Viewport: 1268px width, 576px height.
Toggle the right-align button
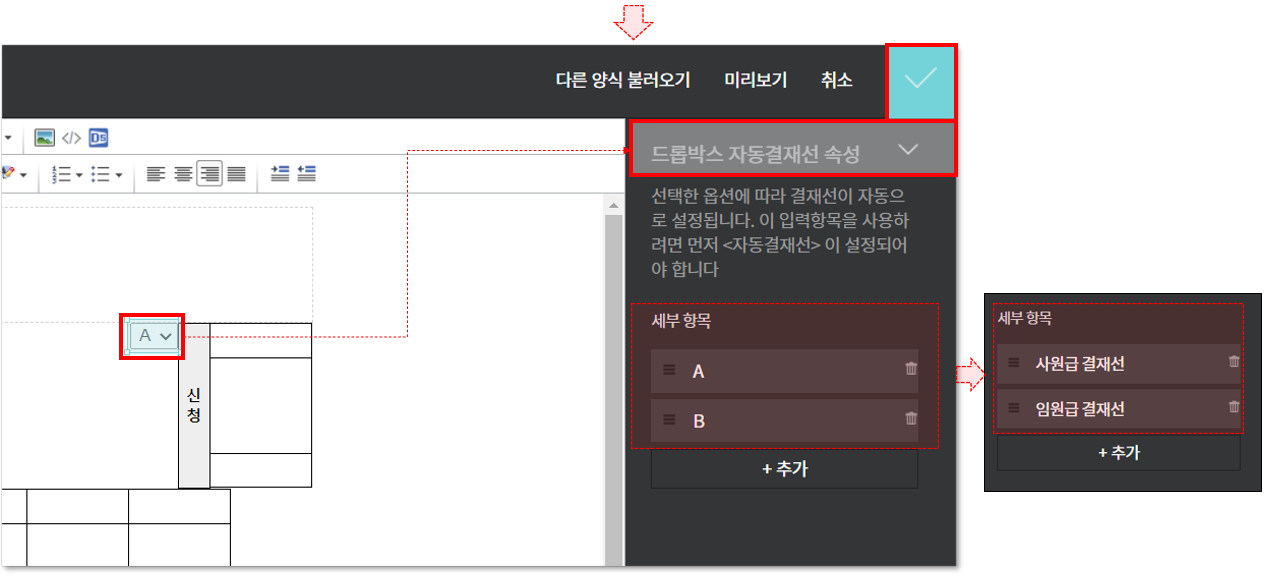point(209,174)
